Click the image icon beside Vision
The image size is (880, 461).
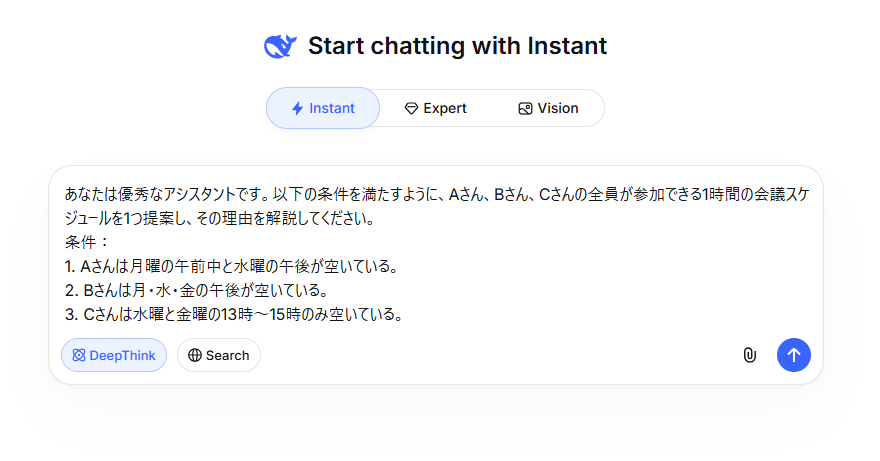[525, 108]
